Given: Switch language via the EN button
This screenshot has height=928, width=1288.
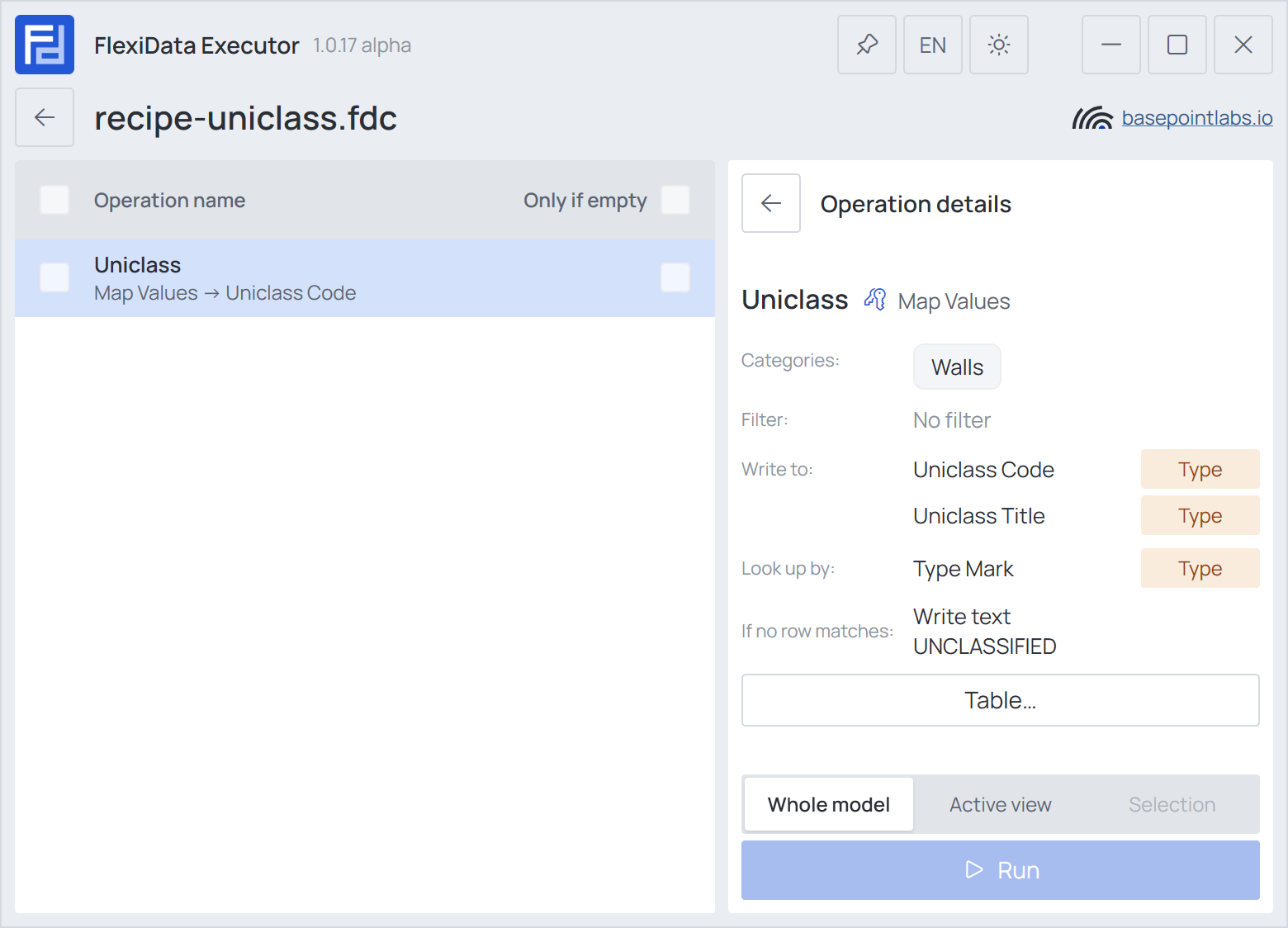Looking at the screenshot, I should pyautogui.click(x=933, y=45).
